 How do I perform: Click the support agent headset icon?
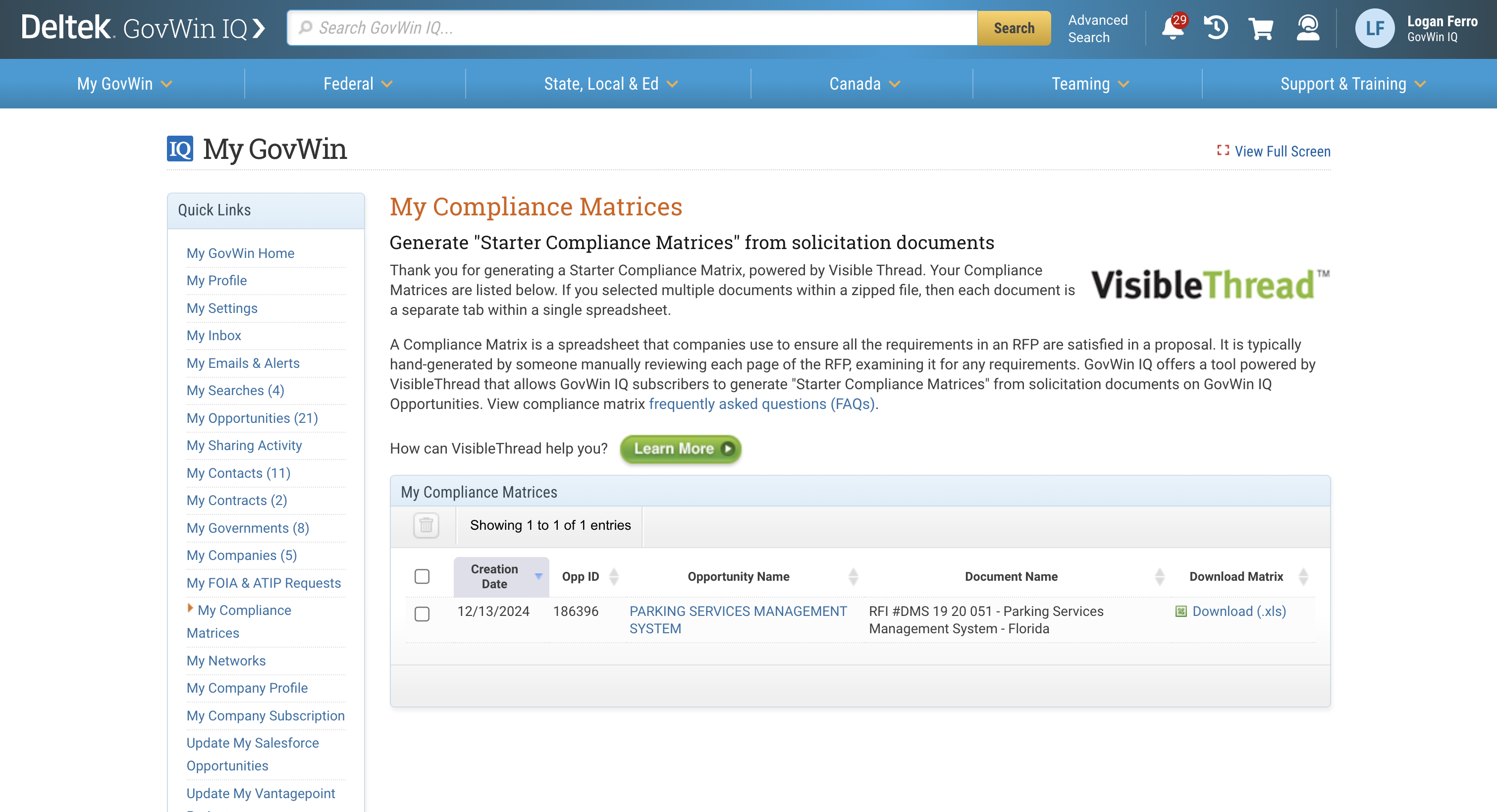1308,28
